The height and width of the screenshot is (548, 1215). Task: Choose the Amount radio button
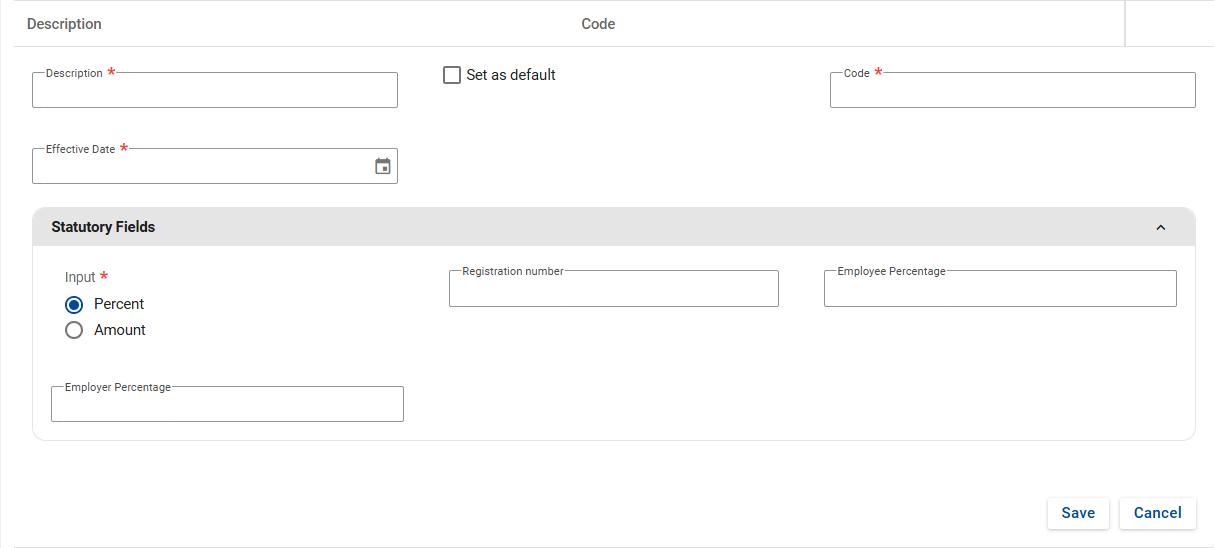74,330
